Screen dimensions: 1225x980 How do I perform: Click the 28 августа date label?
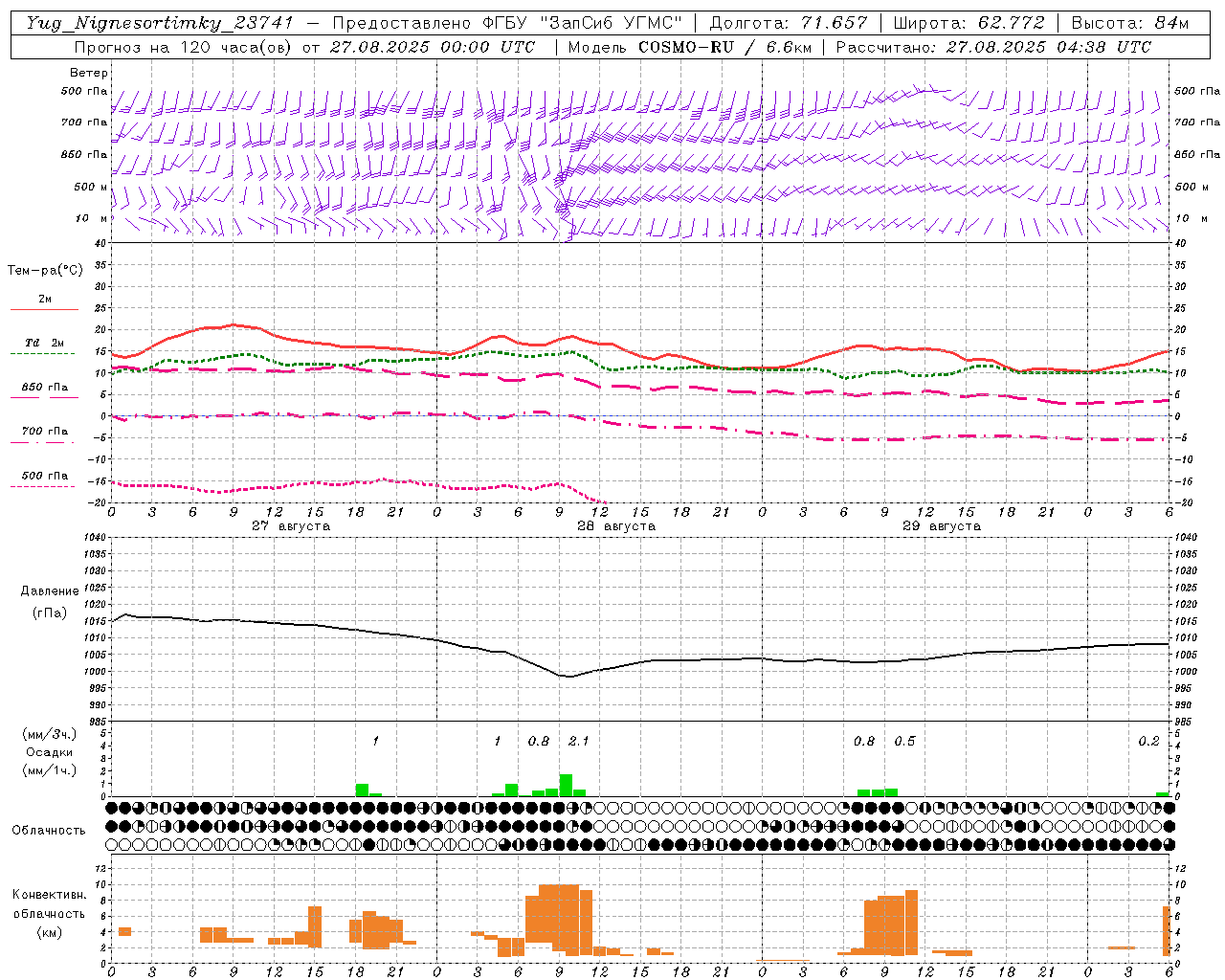tap(616, 526)
